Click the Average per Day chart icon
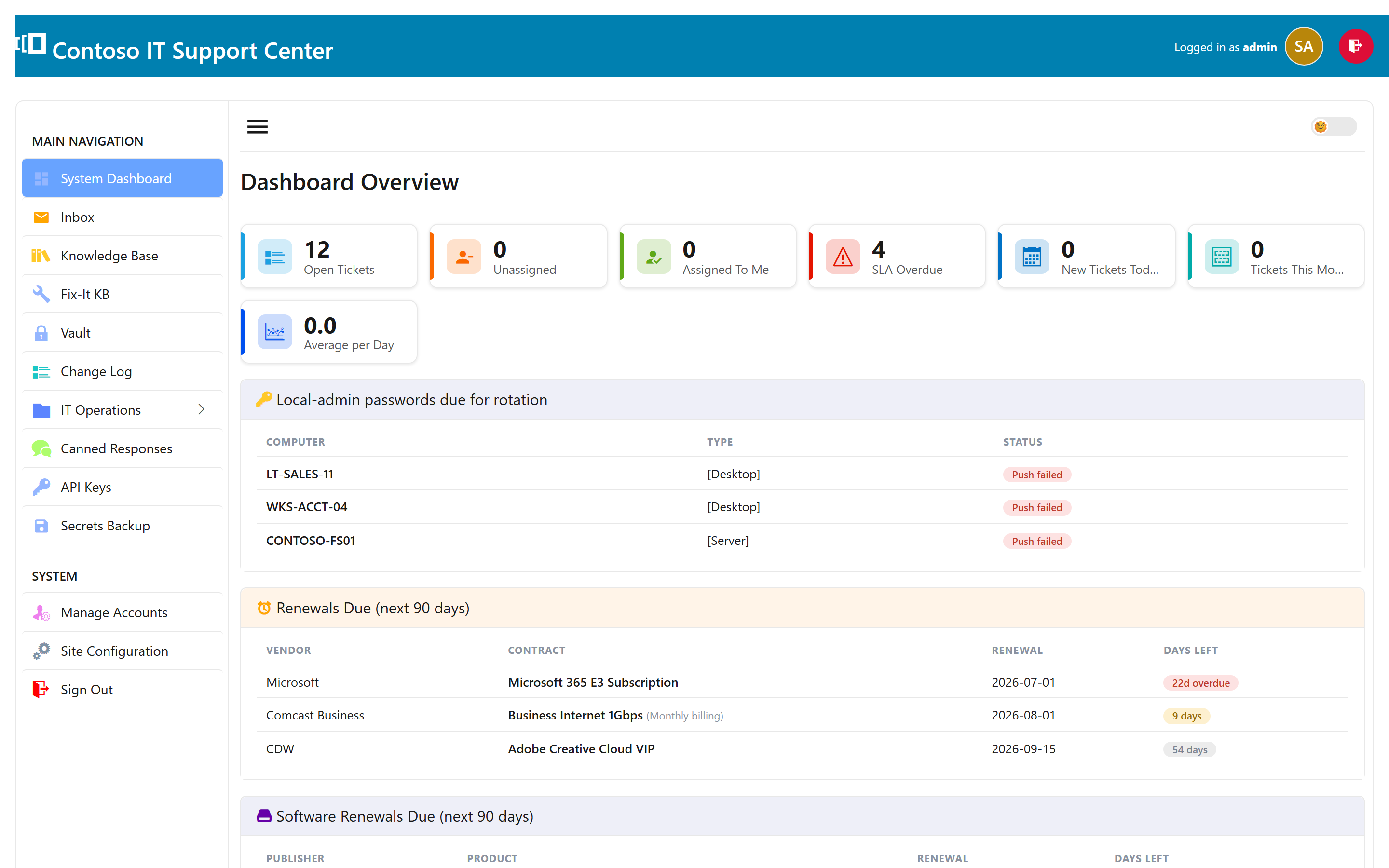 click(x=275, y=332)
